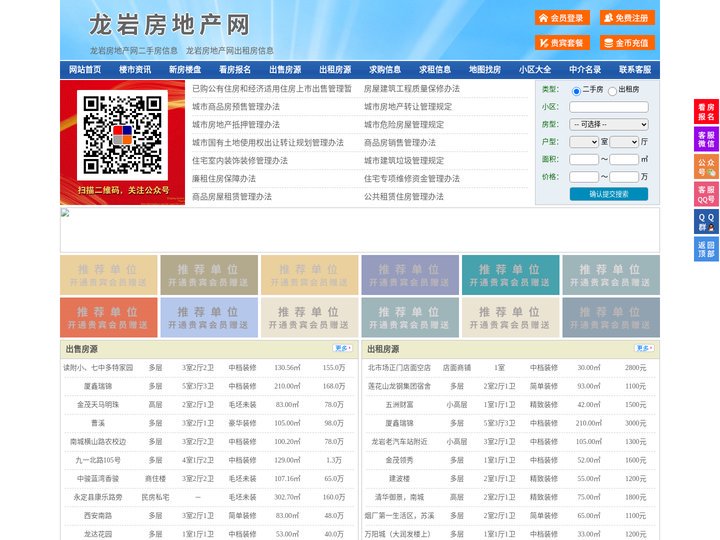Click the orange-red 推荐单位 ad tile

[109, 318]
